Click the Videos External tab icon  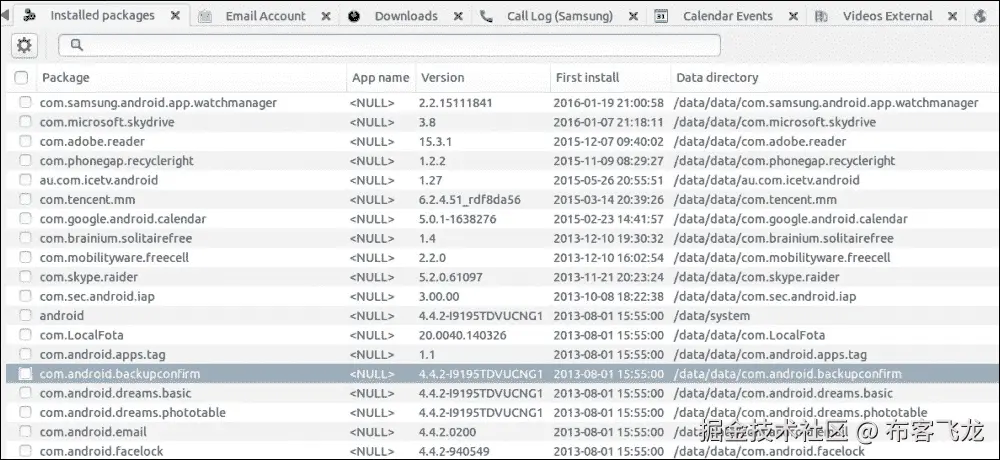(822, 17)
